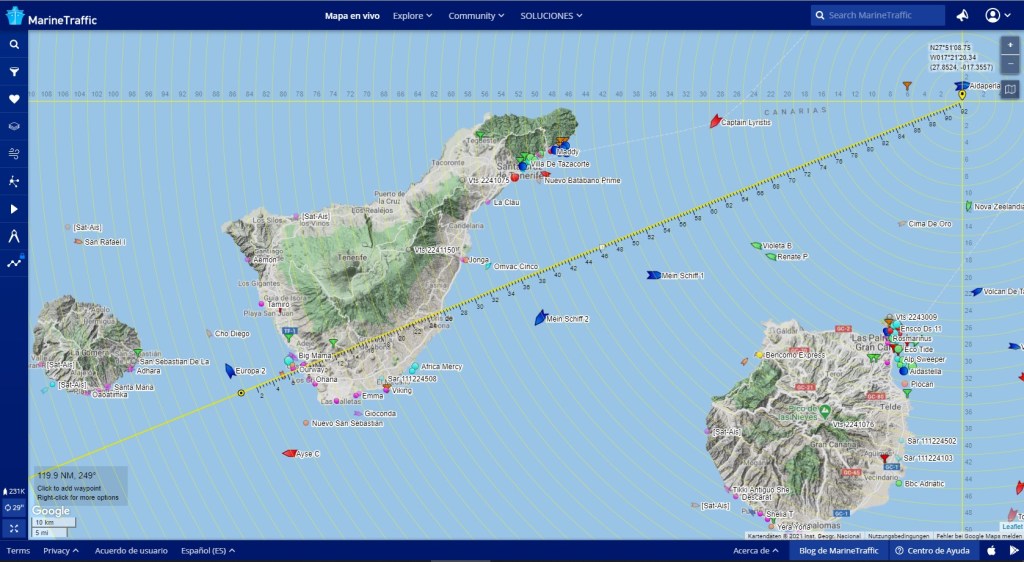Image resolution: width=1024 pixels, height=562 pixels.
Task: Zoom in the map with plus button
Action: coord(1010,45)
